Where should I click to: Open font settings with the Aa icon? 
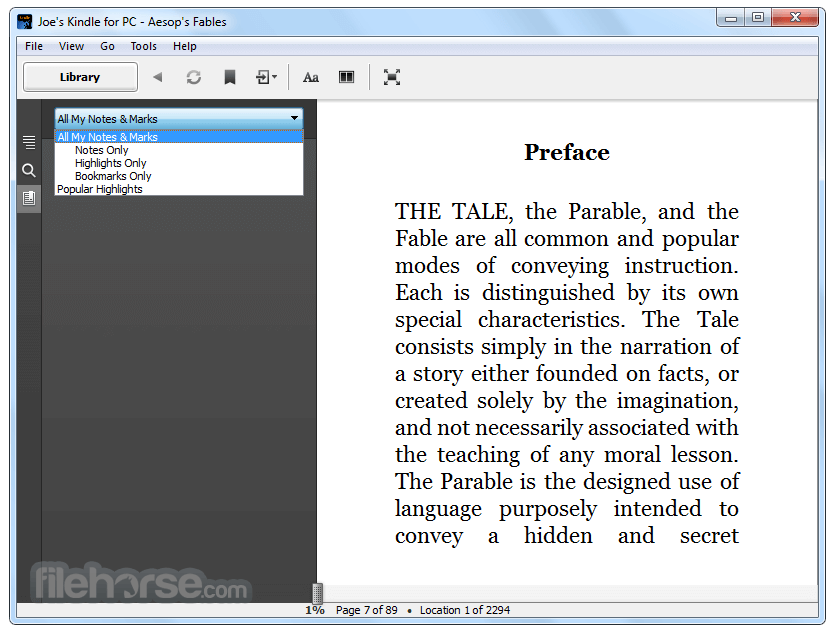click(311, 78)
